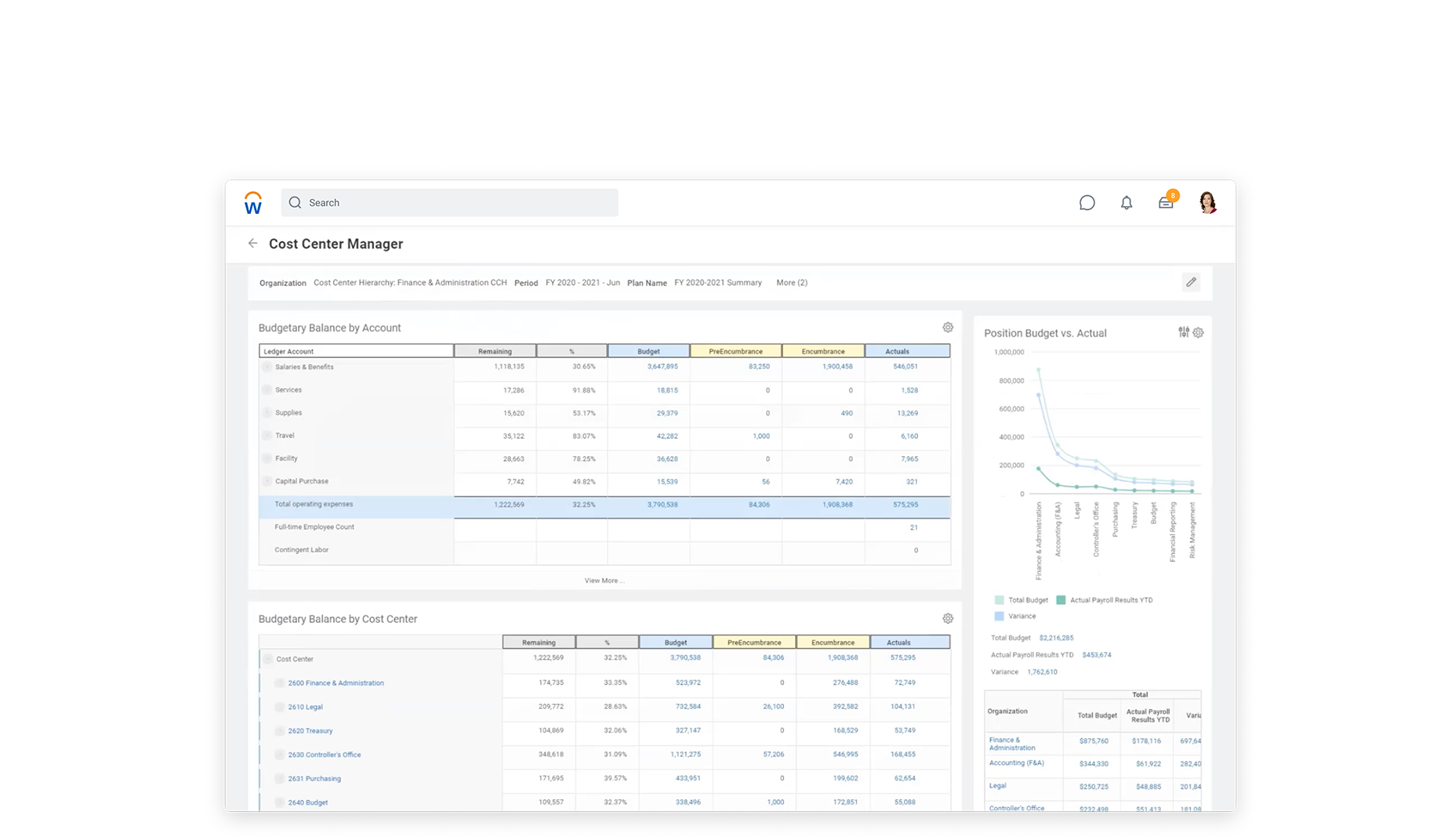Click inside the Search field
The image size is (1455, 840).
[450, 202]
